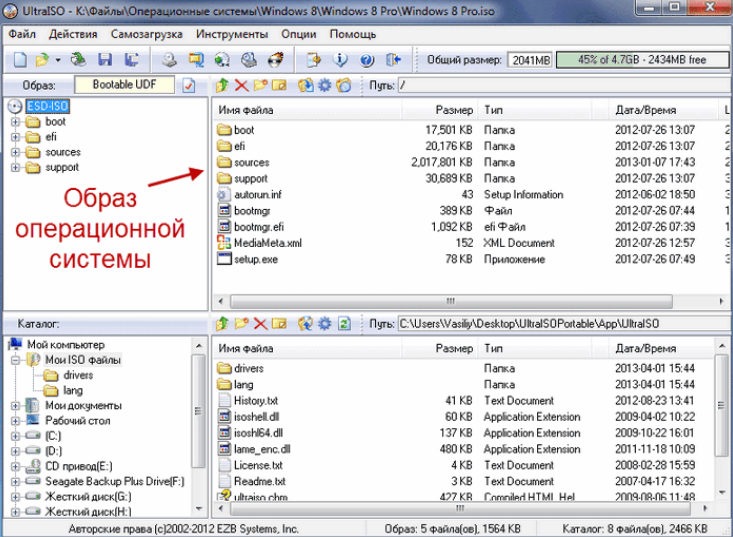Expand the sources folder in image tree
733x537 pixels.
(x=15, y=152)
